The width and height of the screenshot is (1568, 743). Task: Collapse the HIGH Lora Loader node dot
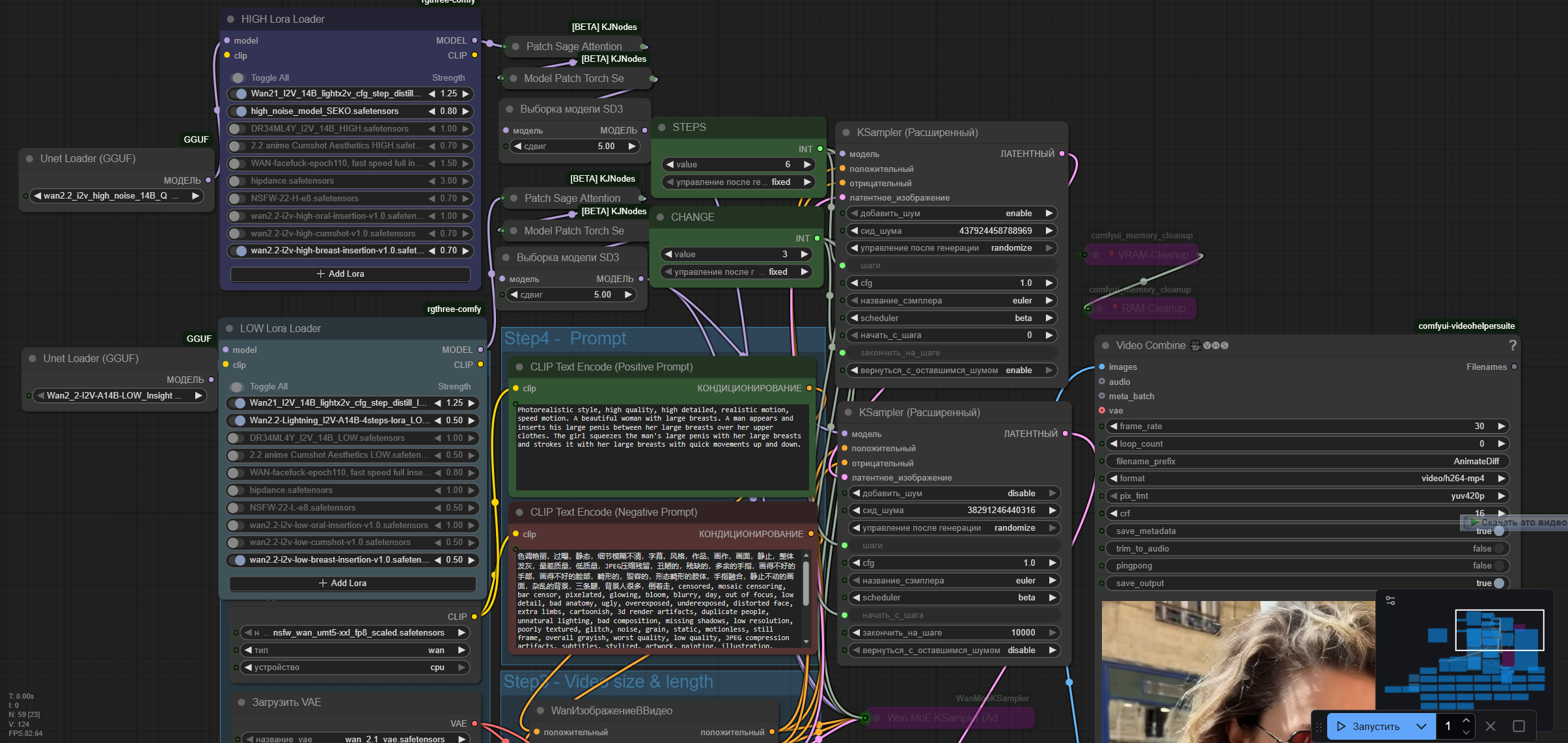point(230,20)
